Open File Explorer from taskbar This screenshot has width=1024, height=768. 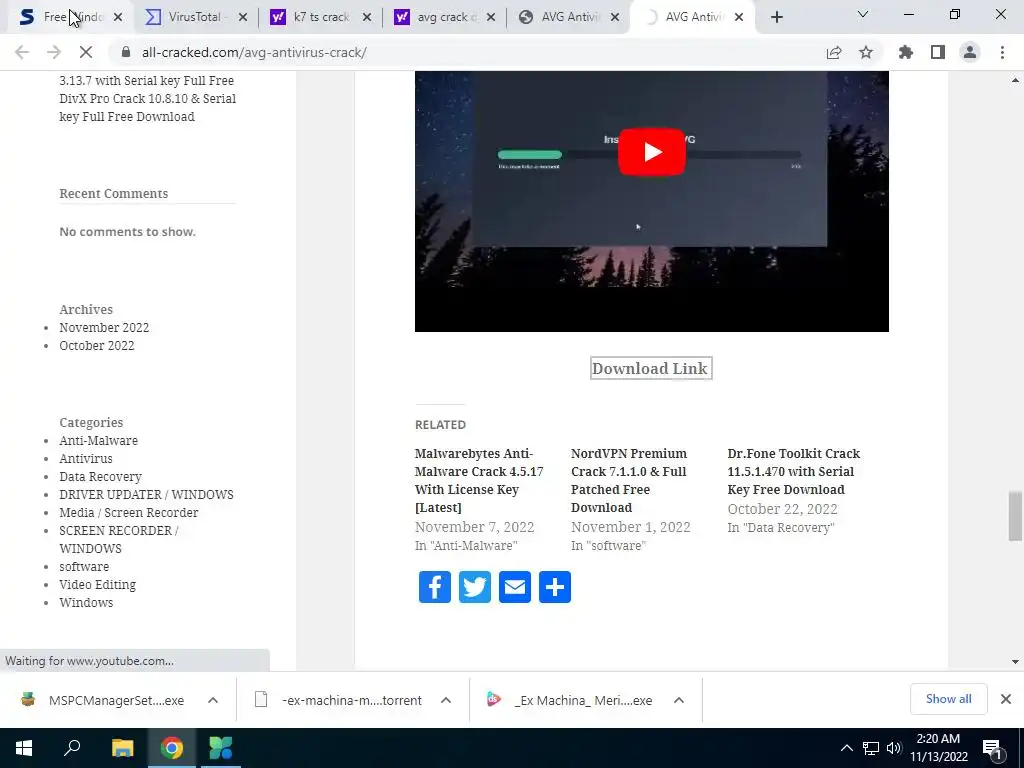(x=122, y=748)
